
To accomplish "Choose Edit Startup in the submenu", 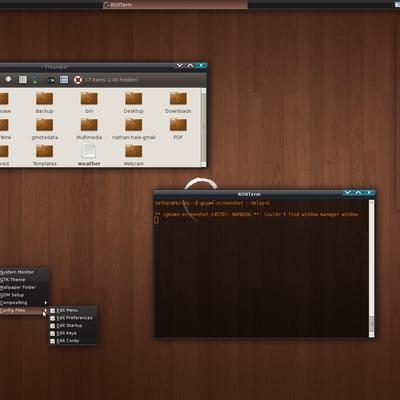I will tap(73, 326).
